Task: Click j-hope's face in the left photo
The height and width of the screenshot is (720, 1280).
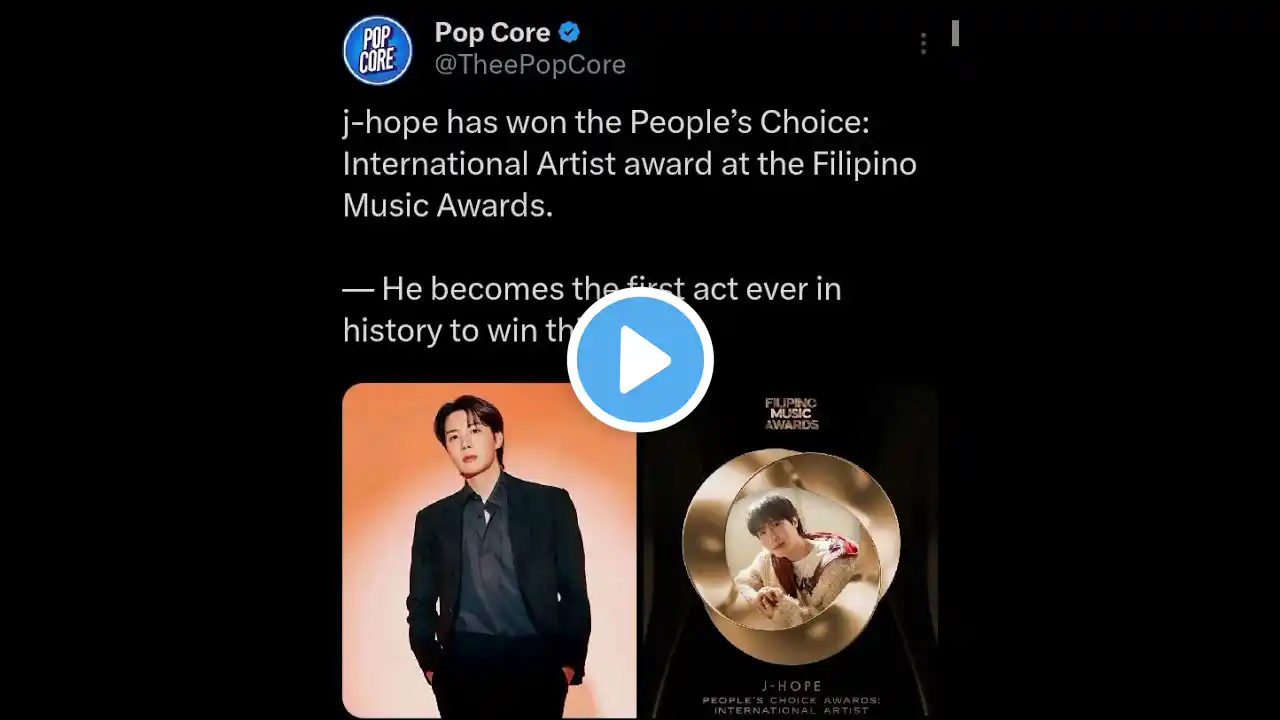Action: coord(468,438)
